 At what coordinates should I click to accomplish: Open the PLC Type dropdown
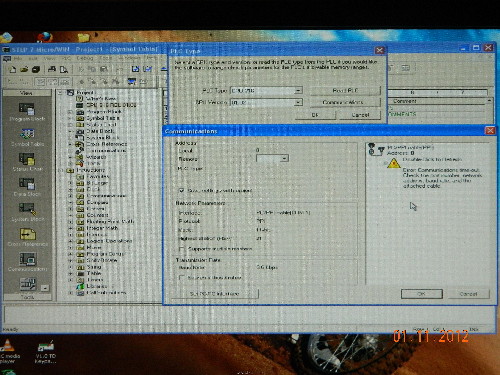click(298, 90)
